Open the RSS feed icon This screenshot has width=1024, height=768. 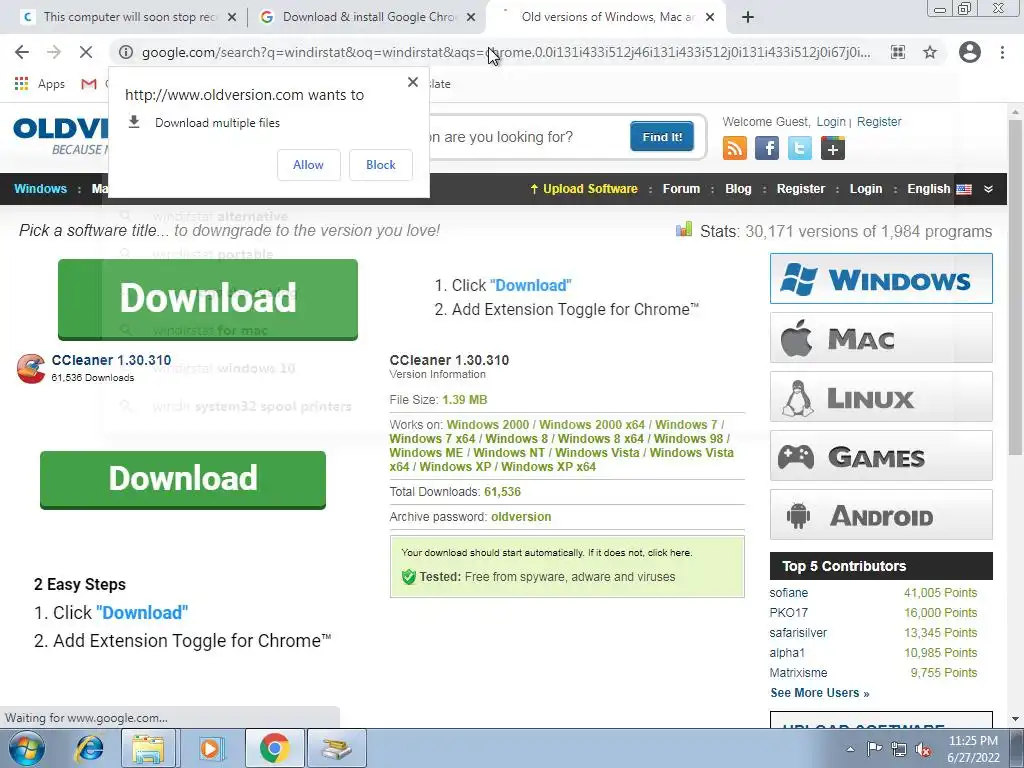[735, 148]
